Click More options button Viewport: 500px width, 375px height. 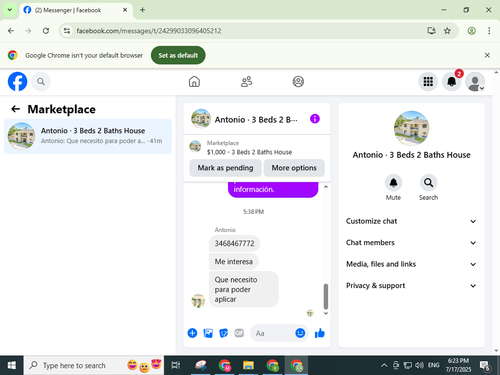(294, 168)
